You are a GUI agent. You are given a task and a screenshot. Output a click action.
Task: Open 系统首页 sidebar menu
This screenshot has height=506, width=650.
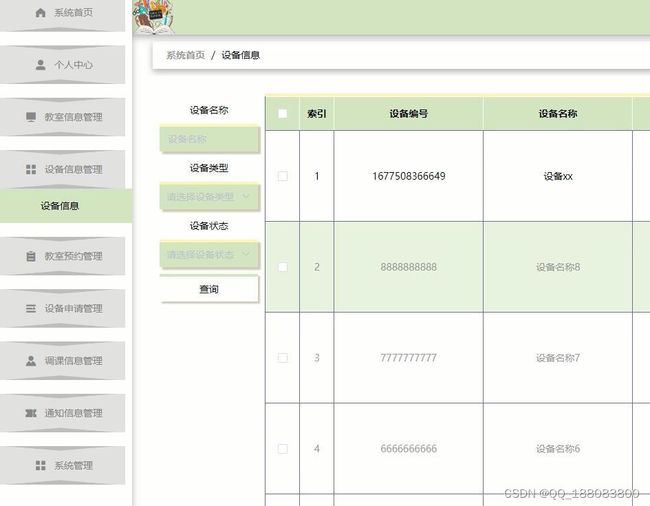pyautogui.click(x=62, y=15)
